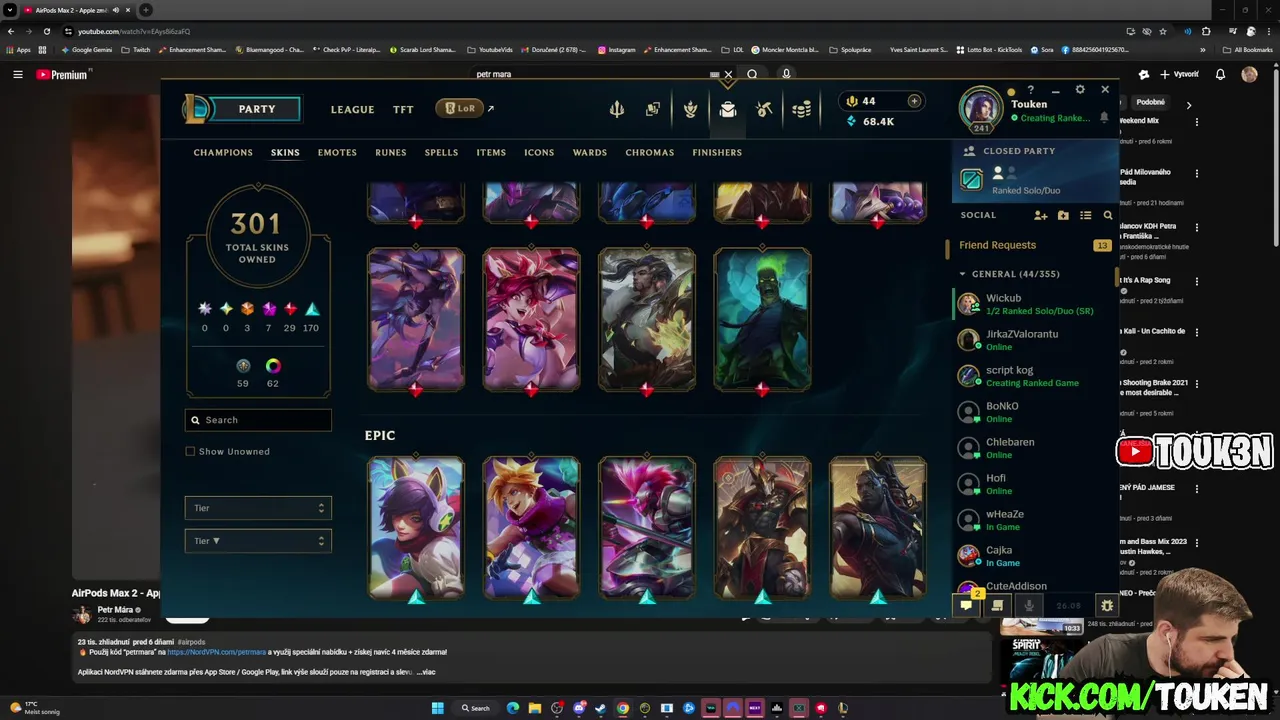1280x720 pixels.
Task: Open client settings gear icon
Action: (1080, 90)
